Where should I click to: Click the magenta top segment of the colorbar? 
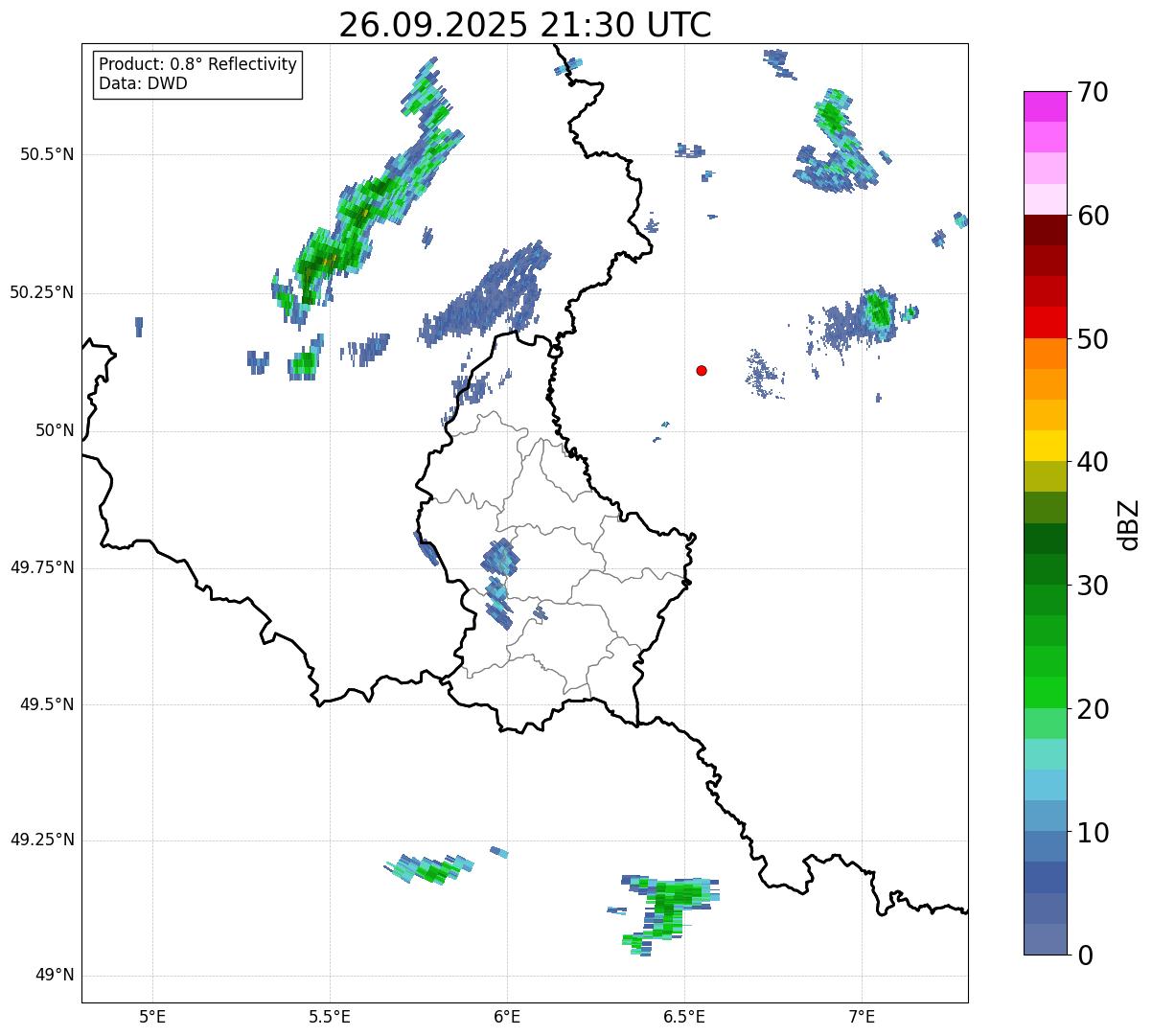pyautogui.click(x=1045, y=106)
